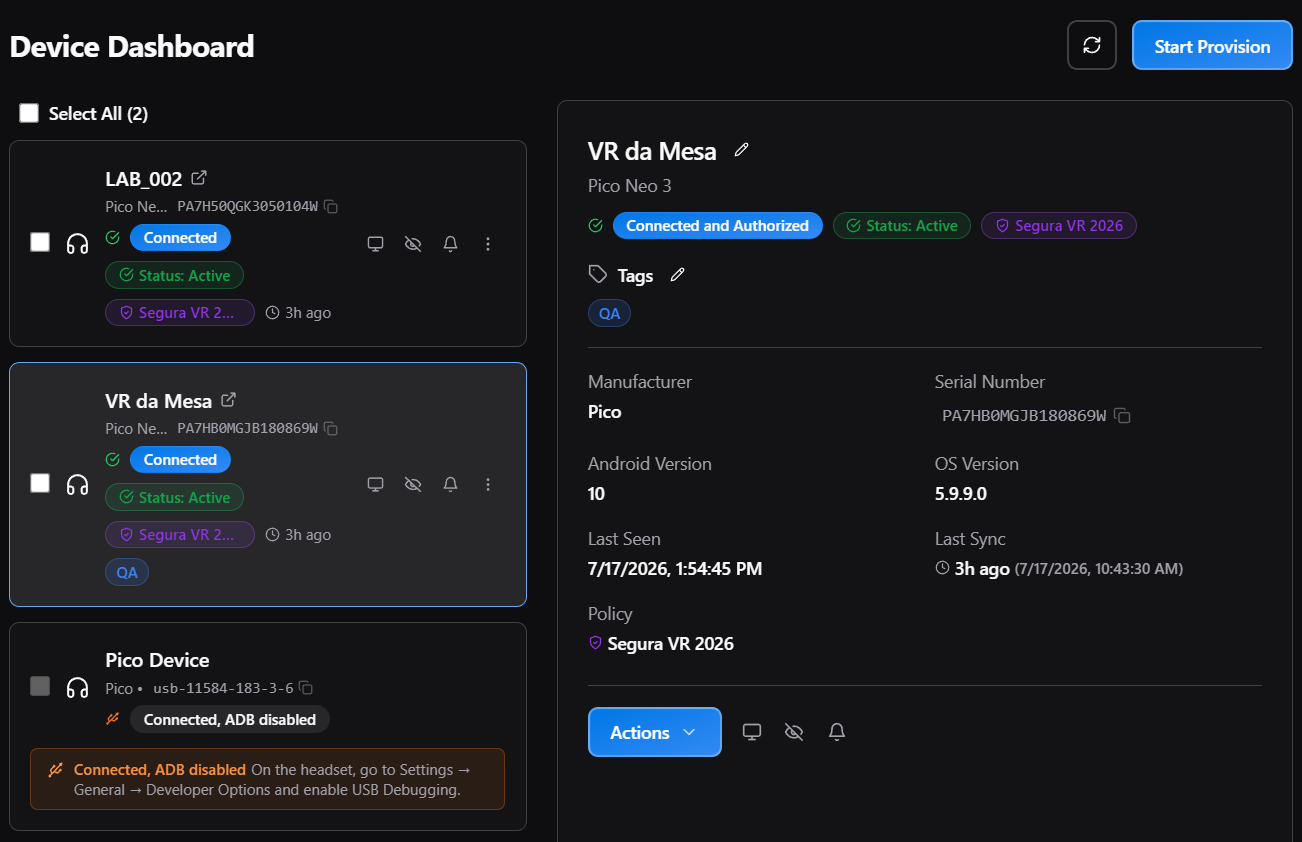Click Segura VR policy chip on LAB_002 card
Screen dimensions: 1302x842
pyautogui.click(x=180, y=313)
